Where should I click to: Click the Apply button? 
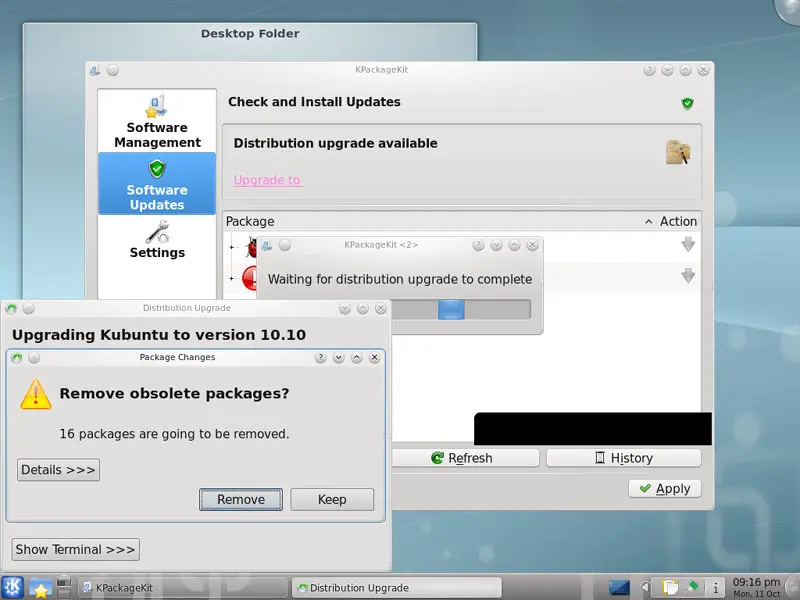[665, 489]
